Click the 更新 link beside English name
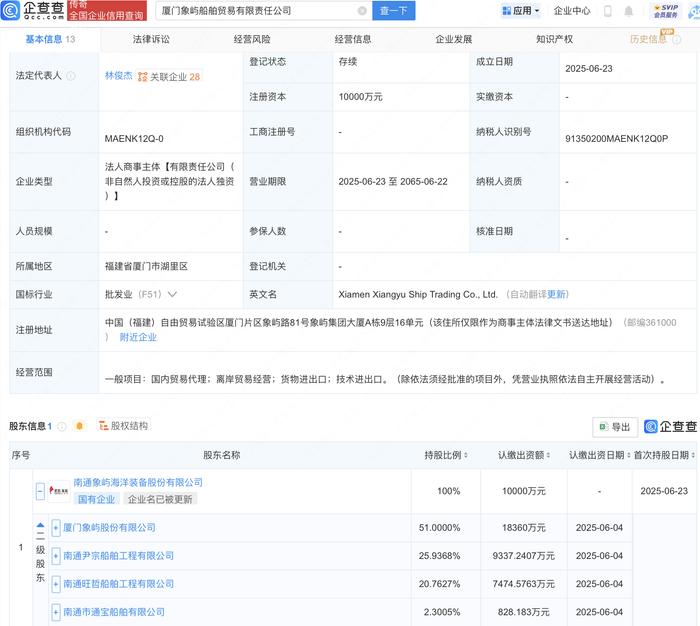Viewport: 700px width, 626px height. [x=557, y=294]
